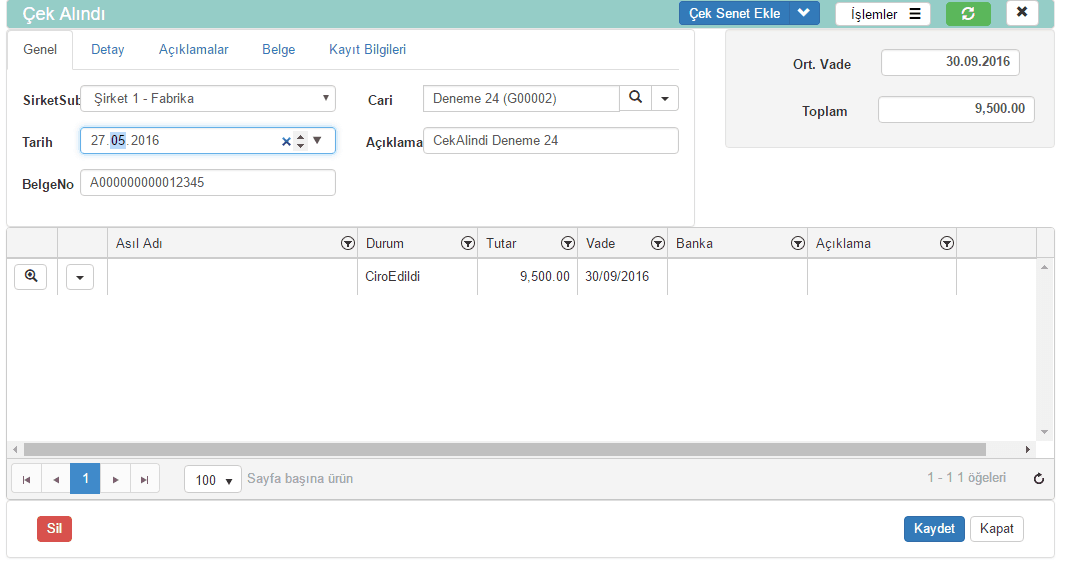Open filter for Tutar column
1066x567 pixels.
567,244
